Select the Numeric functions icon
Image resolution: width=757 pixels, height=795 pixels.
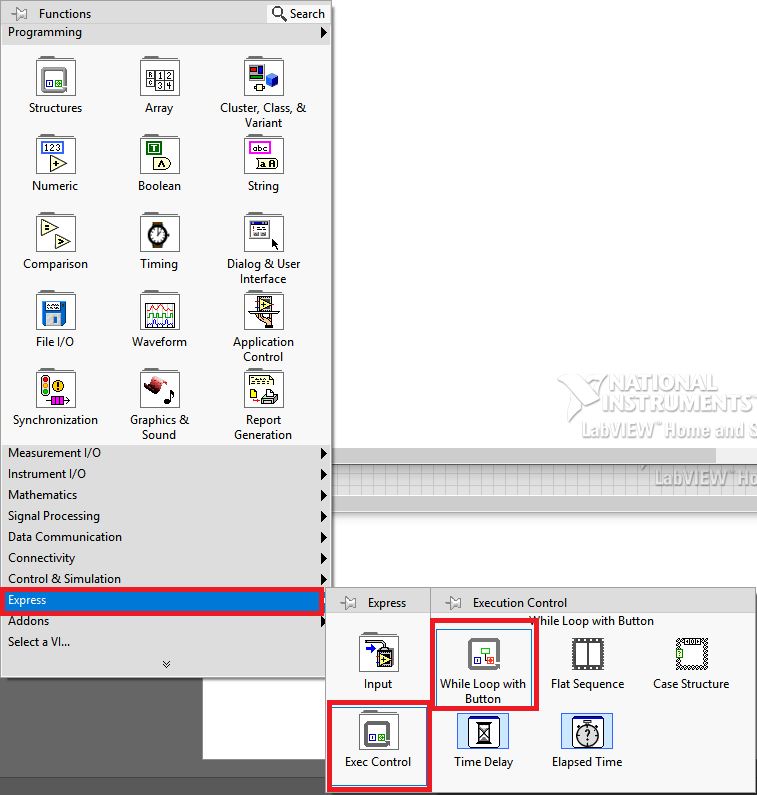pos(56,156)
